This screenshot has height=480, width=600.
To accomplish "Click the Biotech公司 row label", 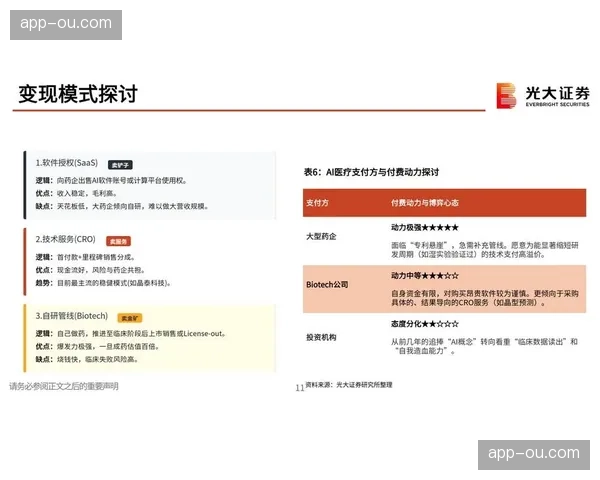I will pos(327,285).
